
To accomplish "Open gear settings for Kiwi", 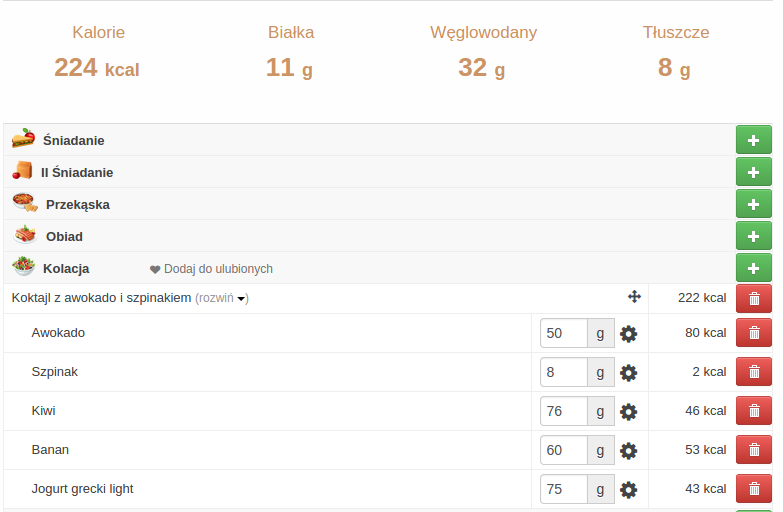I will tap(628, 412).
